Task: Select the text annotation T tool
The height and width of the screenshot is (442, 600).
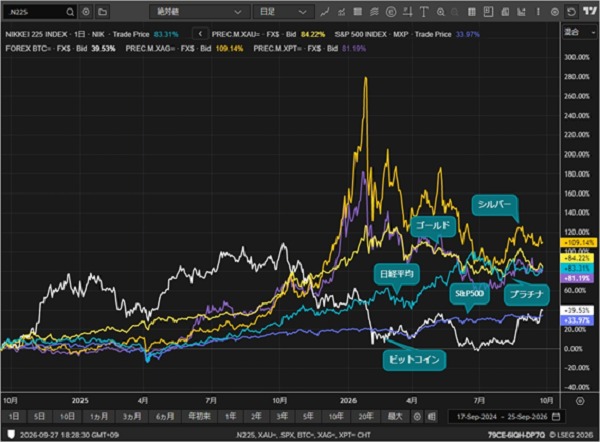Action: 424,12
